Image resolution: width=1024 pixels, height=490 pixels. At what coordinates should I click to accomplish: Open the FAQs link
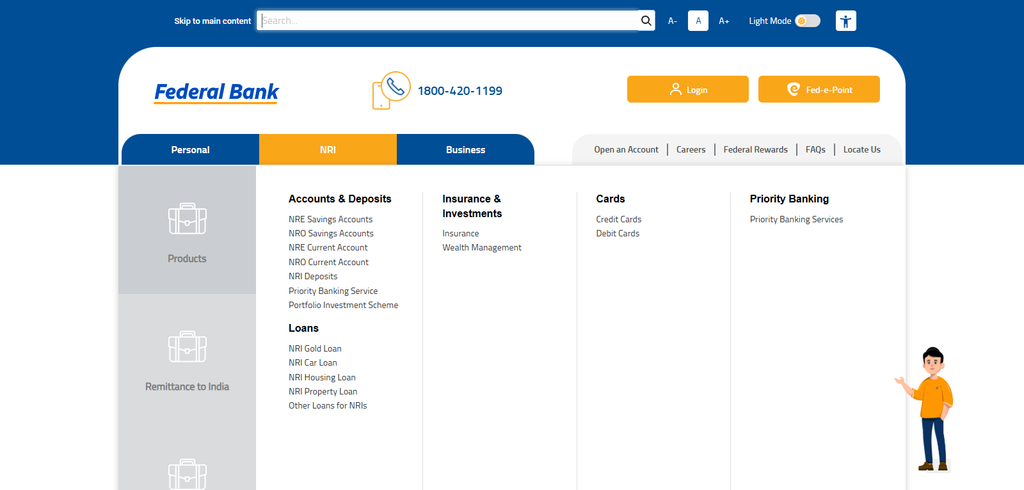click(816, 150)
